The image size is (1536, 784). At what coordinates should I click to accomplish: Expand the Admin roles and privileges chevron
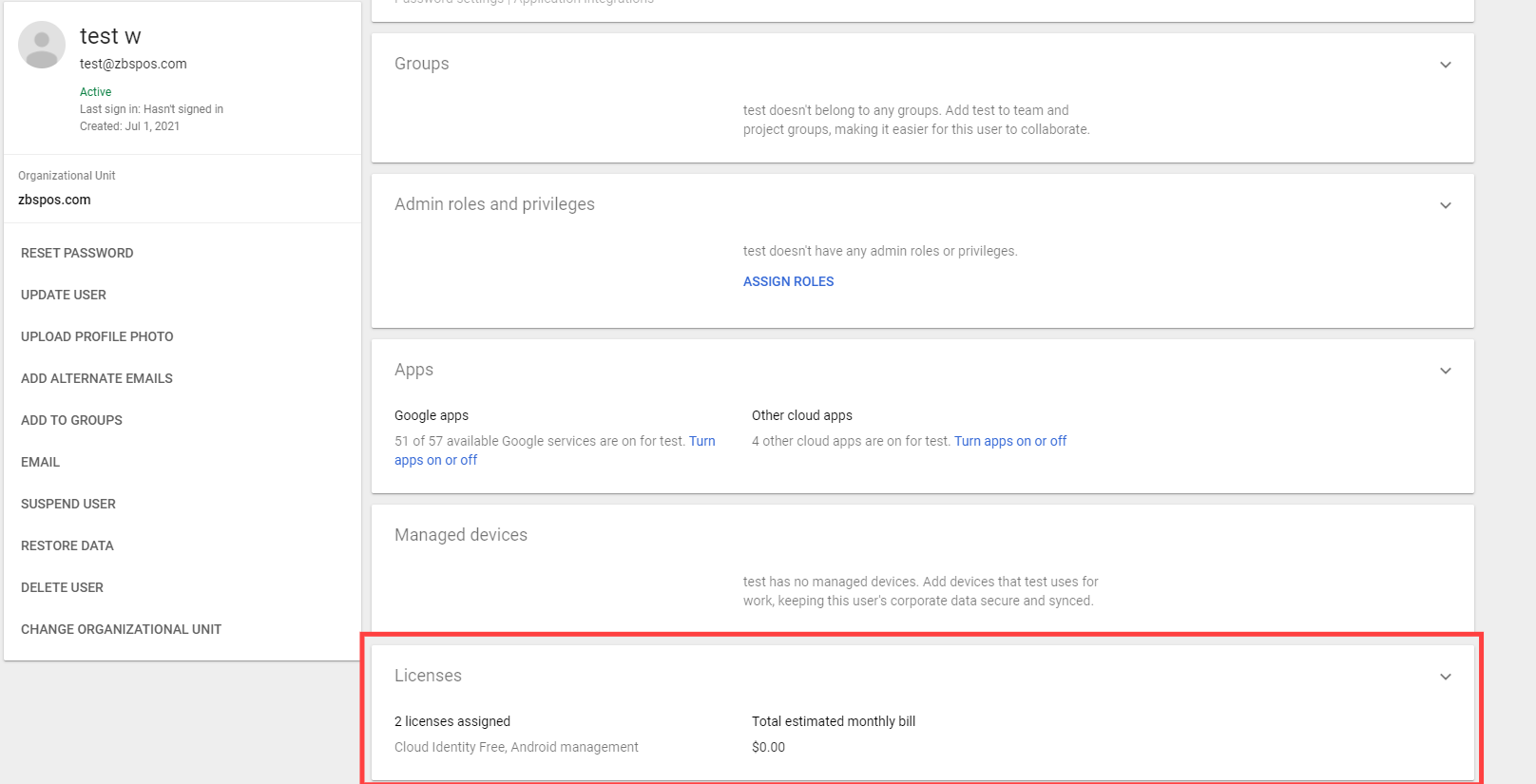(x=1446, y=205)
